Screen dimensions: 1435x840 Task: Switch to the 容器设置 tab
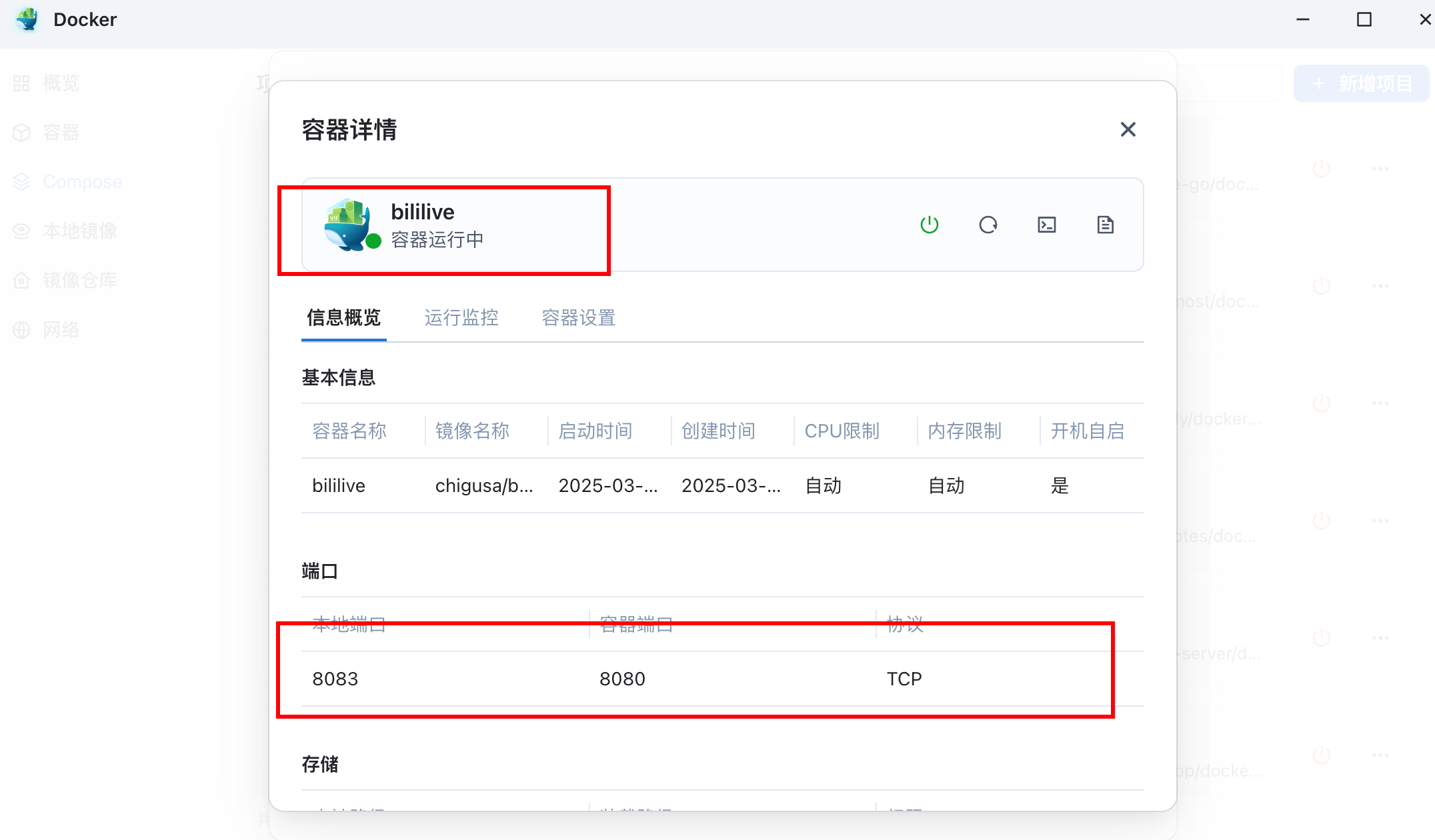coord(578,318)
